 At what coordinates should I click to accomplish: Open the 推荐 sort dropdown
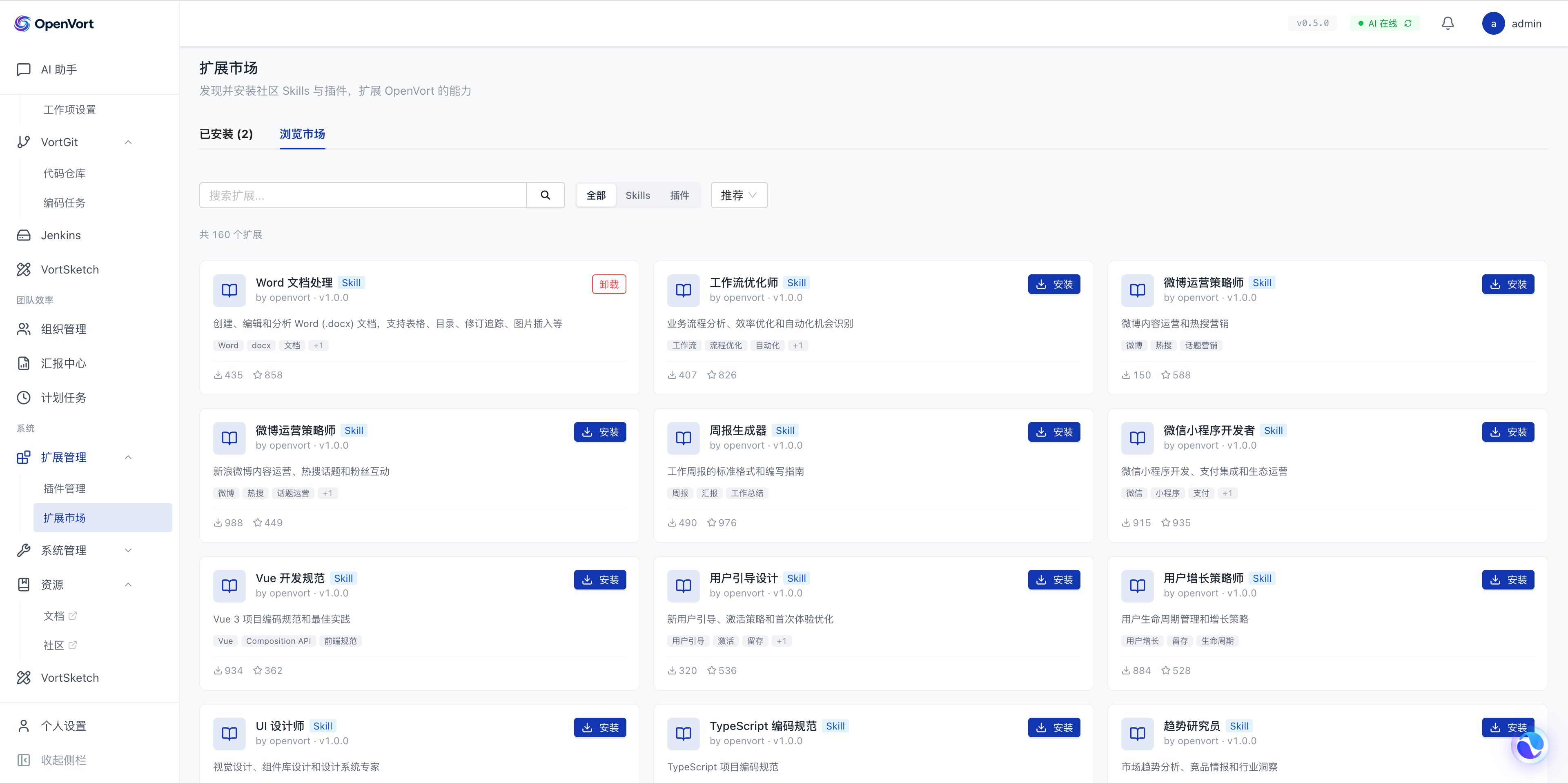(738, 195)
